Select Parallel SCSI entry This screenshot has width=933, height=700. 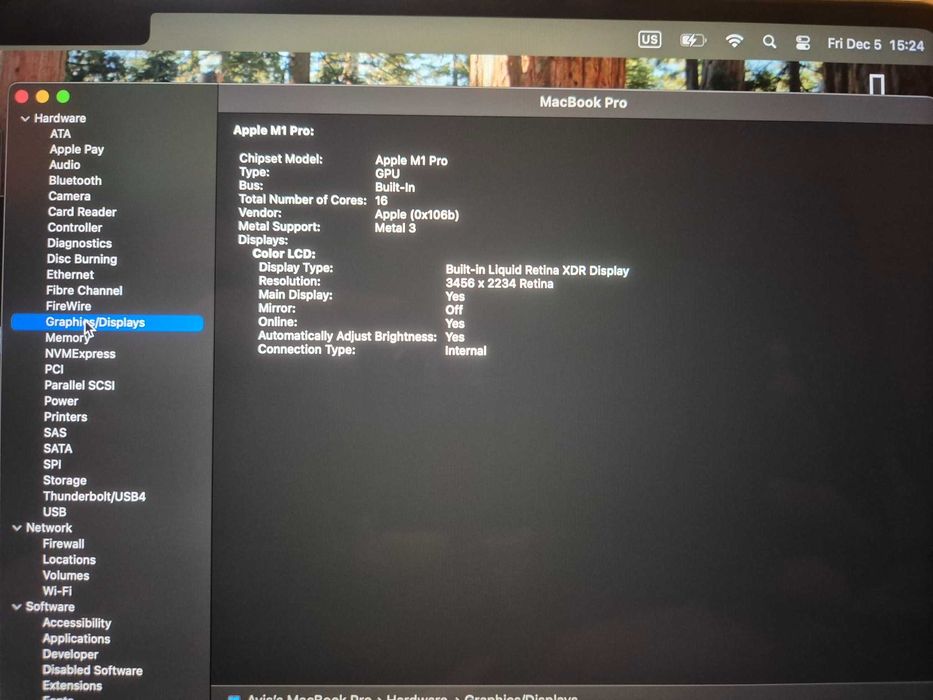point(80,385)
